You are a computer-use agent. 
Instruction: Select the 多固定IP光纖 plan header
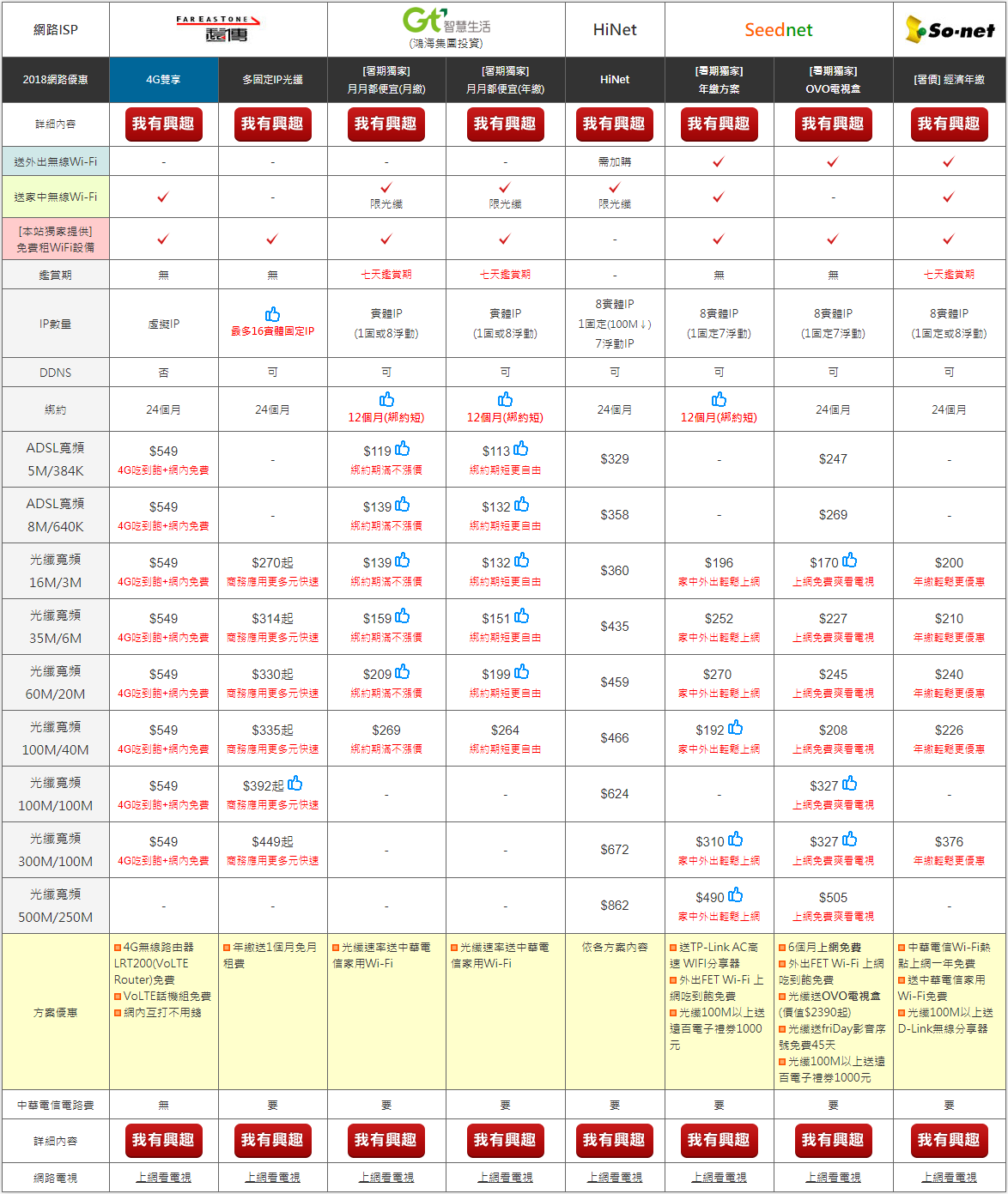[272, 80]
